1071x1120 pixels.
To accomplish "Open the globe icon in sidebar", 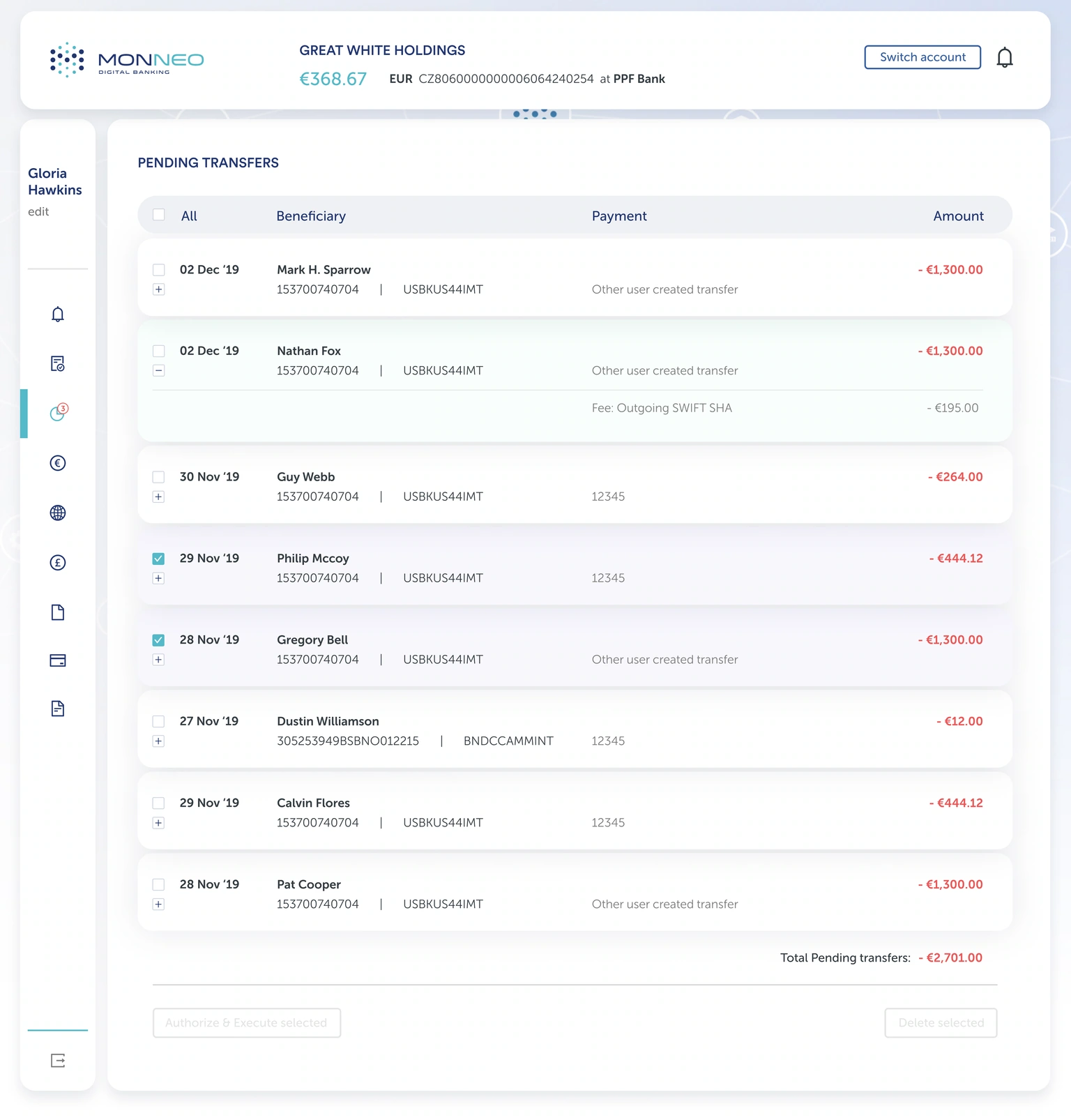I will [58, 513].
